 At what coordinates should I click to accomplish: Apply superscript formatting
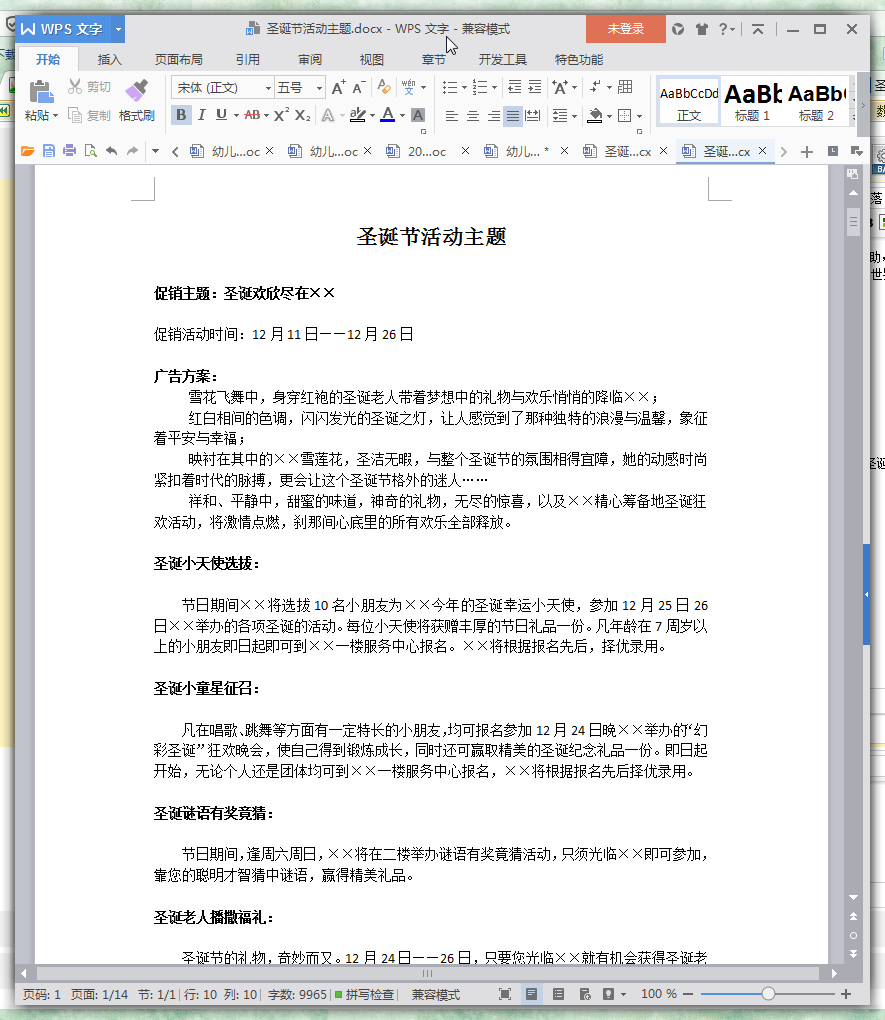(281, 115)
